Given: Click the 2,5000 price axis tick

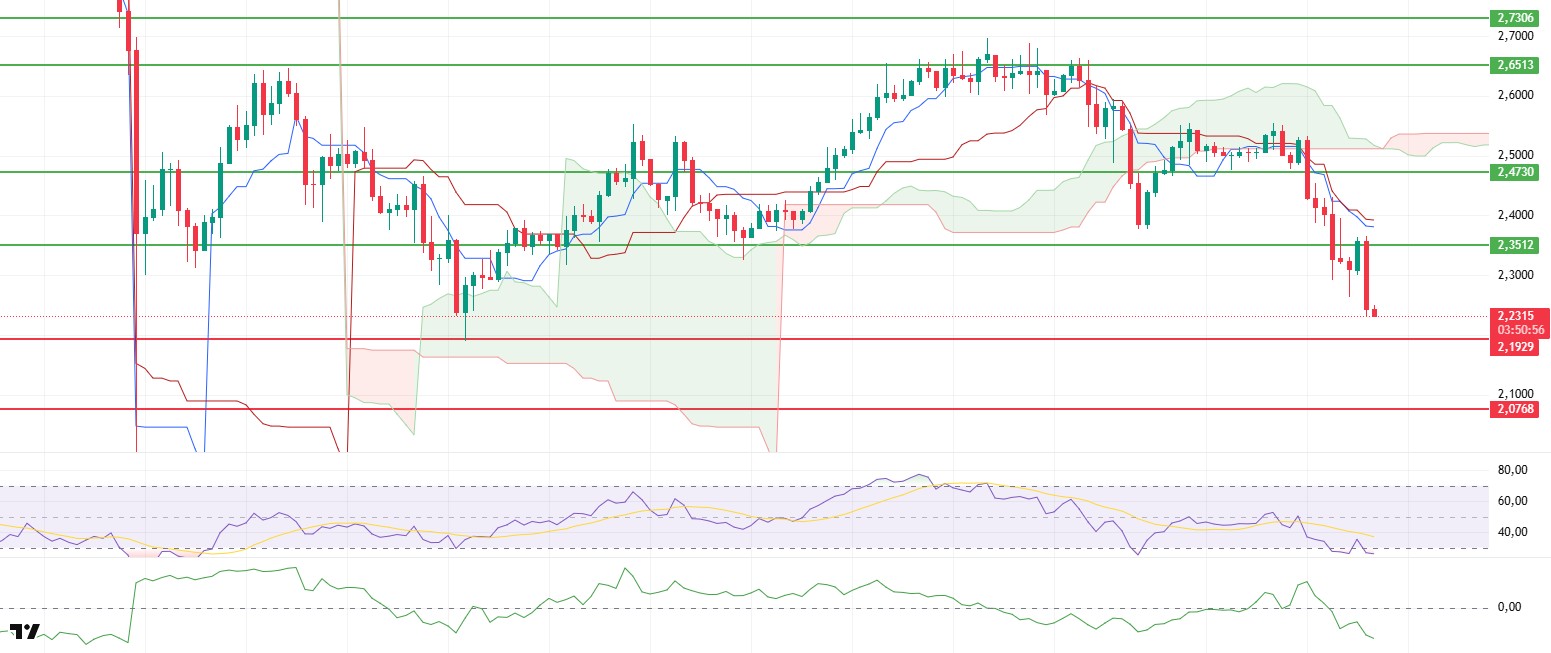Looking at the screenshot, I should (x=1516, y=155).
